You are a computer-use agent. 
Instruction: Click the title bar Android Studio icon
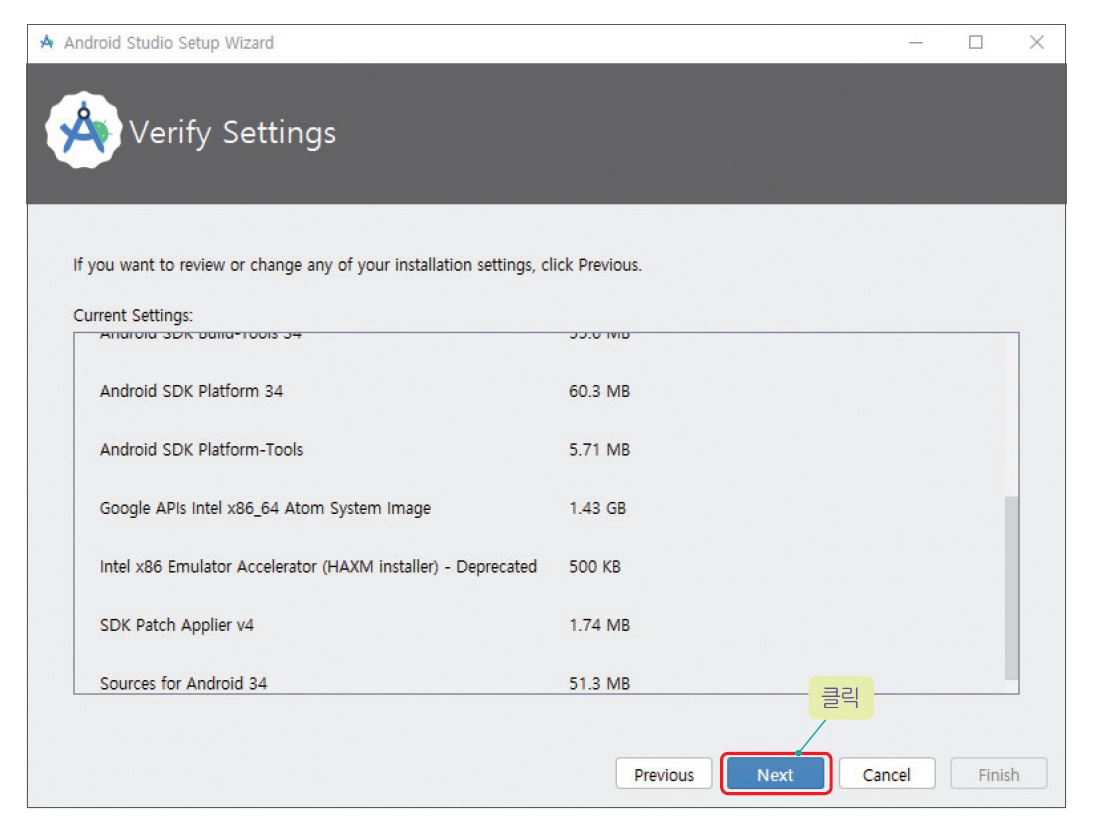point(47,43)
